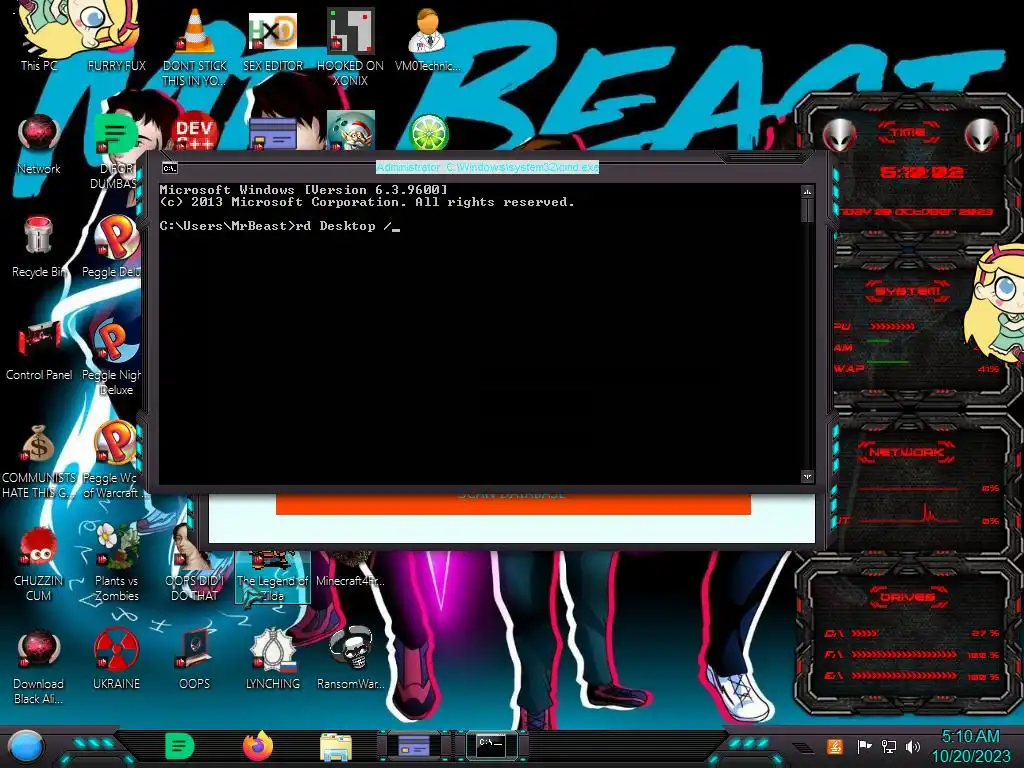Open the Network desktop icon
The image size is (1024, 768).
39,145
